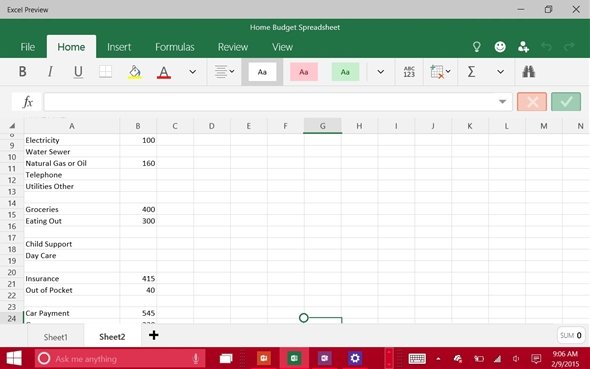Click the AutoSum sigma icon

click(x=471, y=71)
